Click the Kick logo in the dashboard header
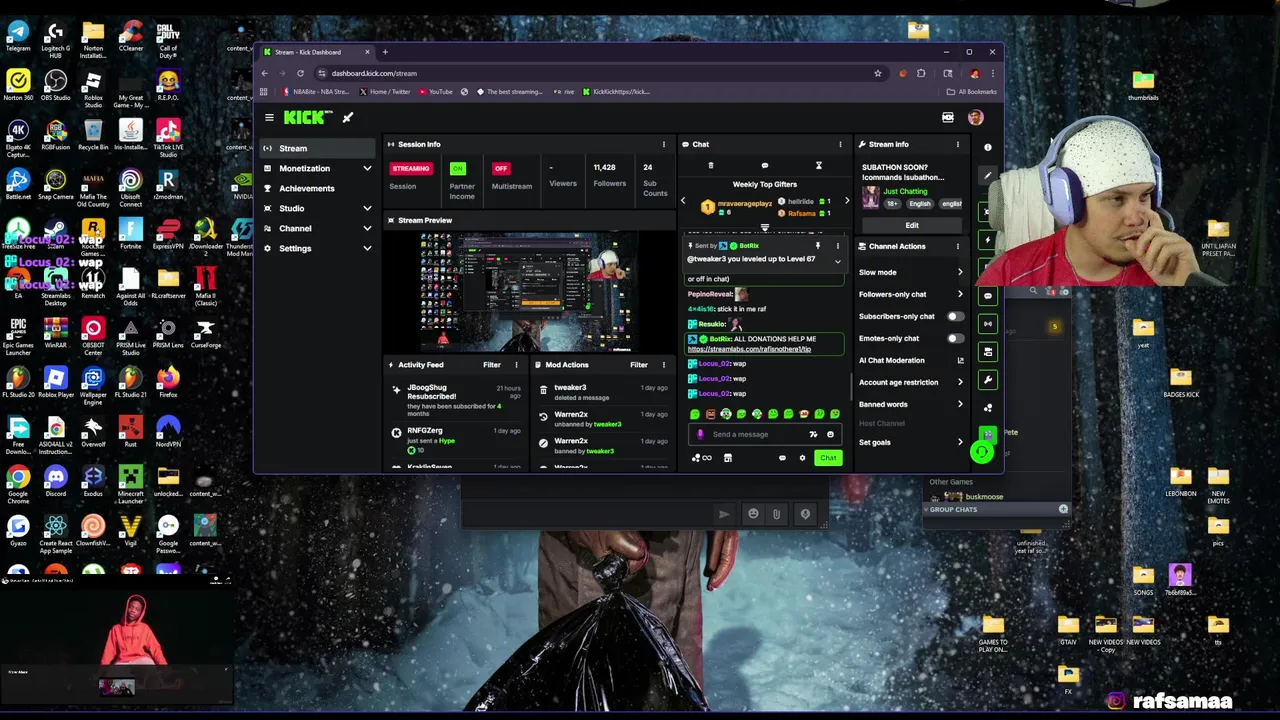This screenshot has width=1280, height=720. coord(306,117)
